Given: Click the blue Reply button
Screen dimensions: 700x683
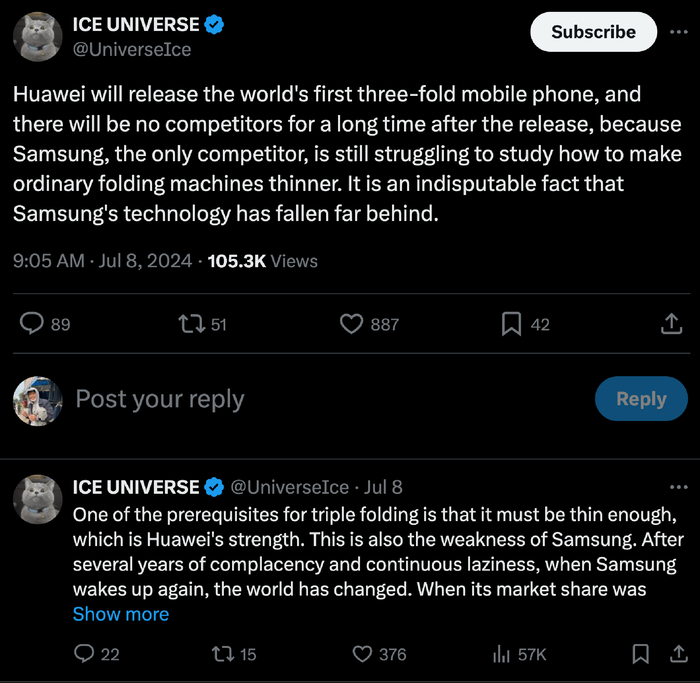Looking at the screenshot, I should pyautogui.click(x=641, y=399).
